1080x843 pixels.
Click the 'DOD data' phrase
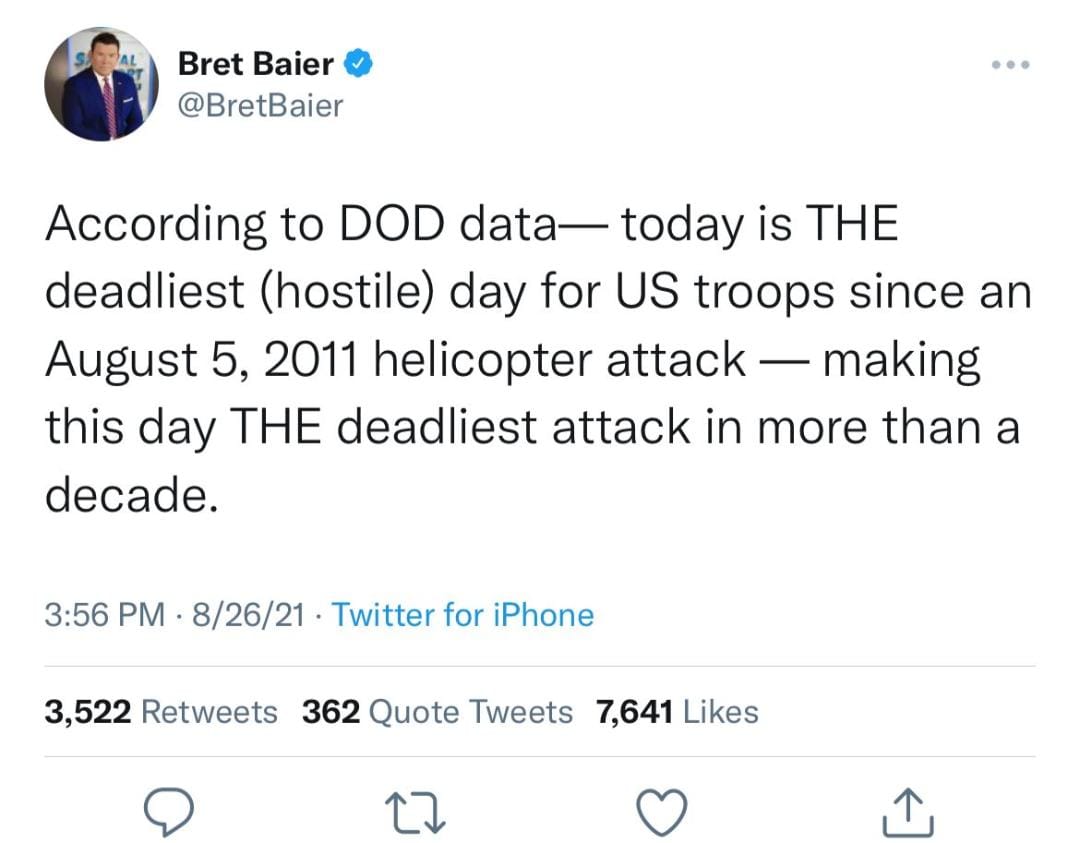(448, 224)
